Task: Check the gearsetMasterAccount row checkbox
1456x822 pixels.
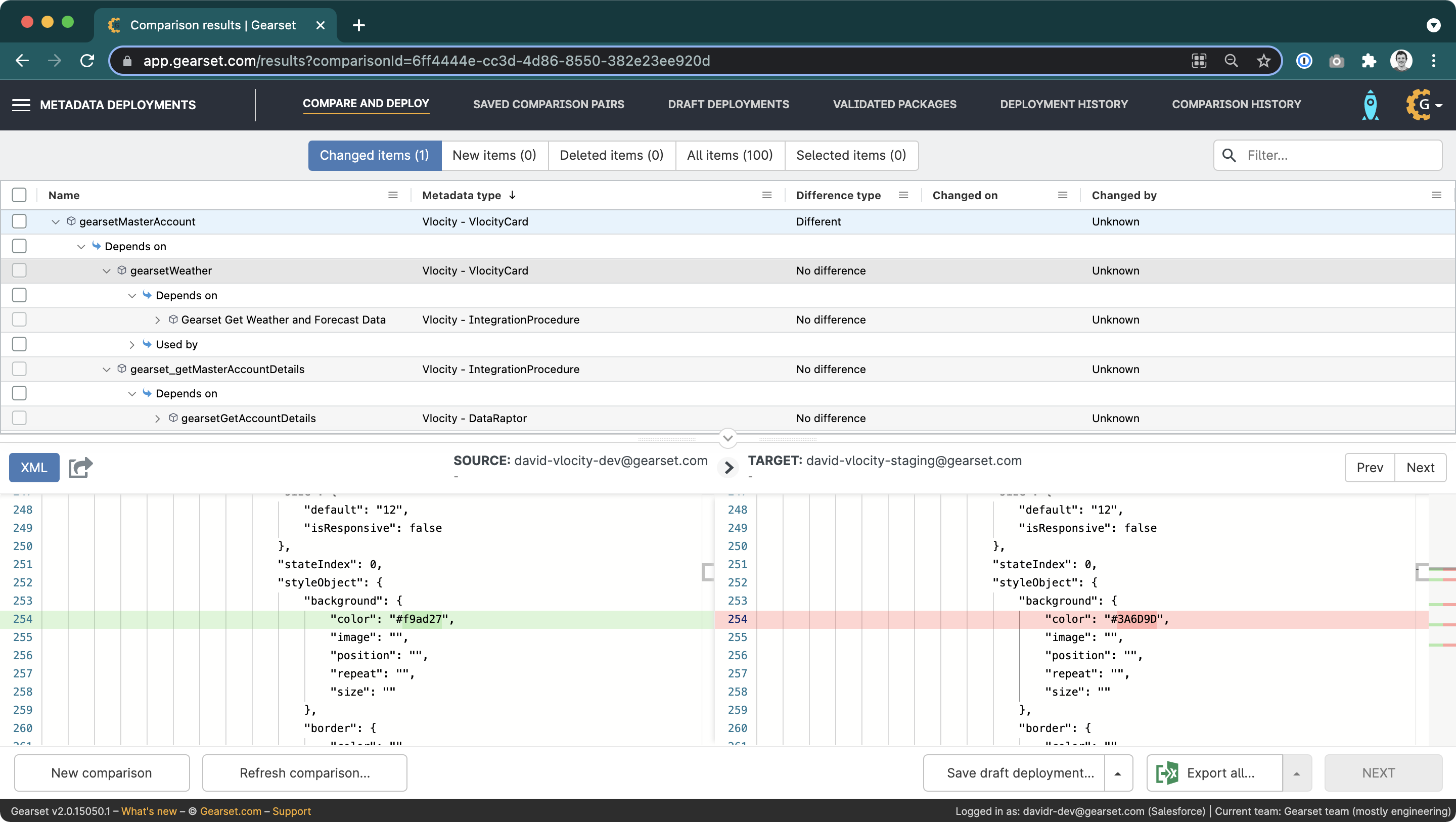Action: tap(19, 221)
